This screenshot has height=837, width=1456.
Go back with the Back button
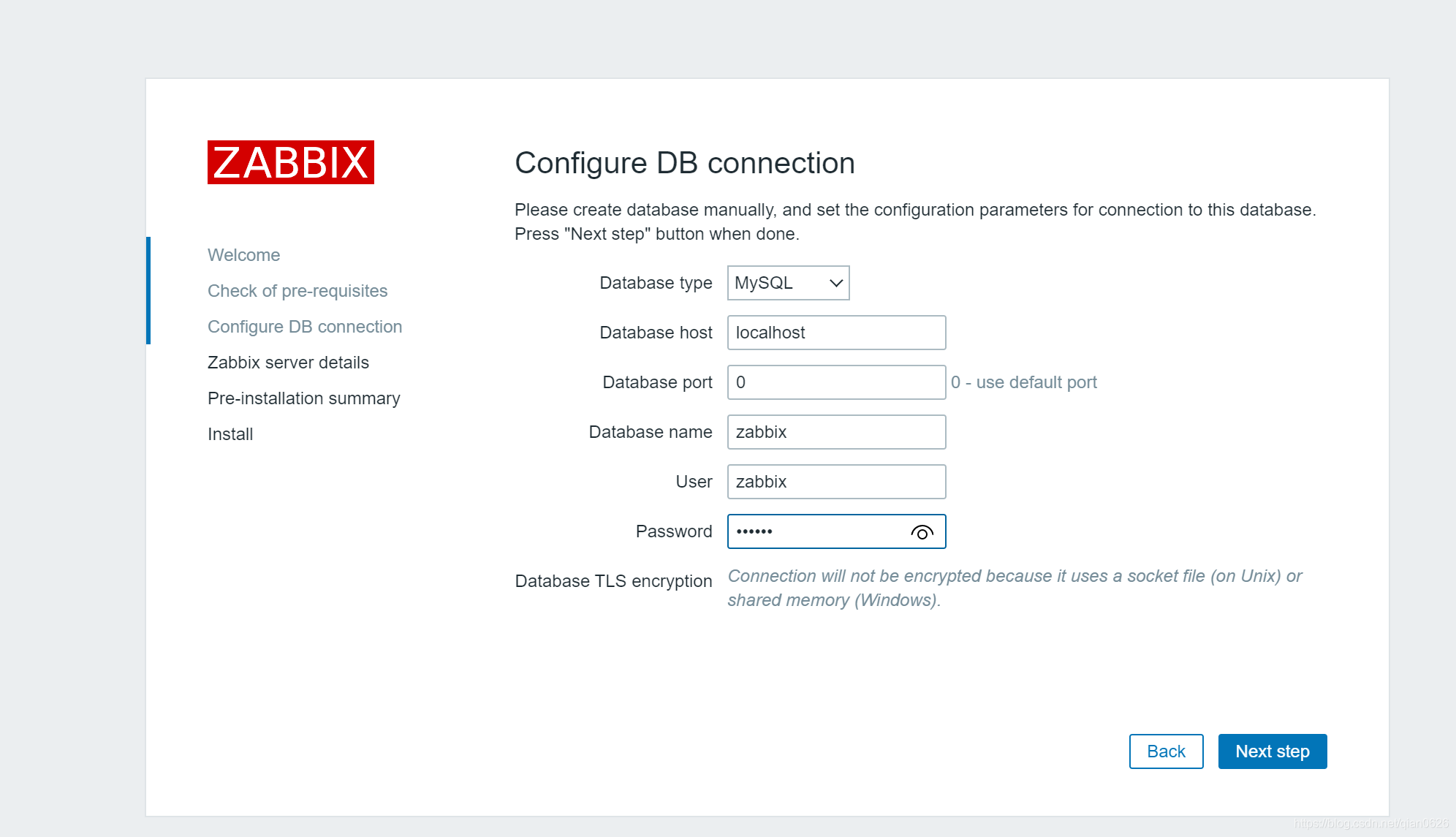[1166, 751]
